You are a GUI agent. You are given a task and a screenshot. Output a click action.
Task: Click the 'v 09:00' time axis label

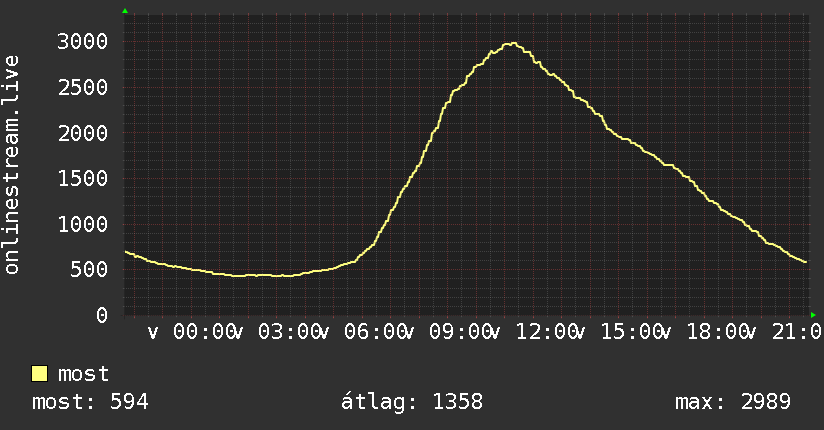(x=449, y=332)
